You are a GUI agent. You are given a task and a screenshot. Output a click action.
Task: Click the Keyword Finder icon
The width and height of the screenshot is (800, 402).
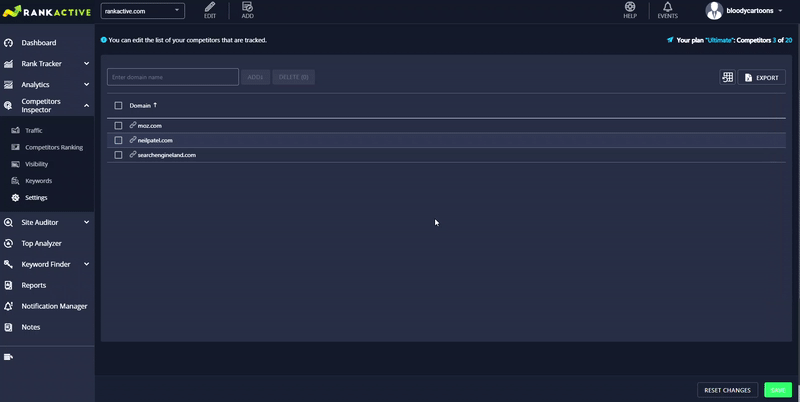pos(8,264)
